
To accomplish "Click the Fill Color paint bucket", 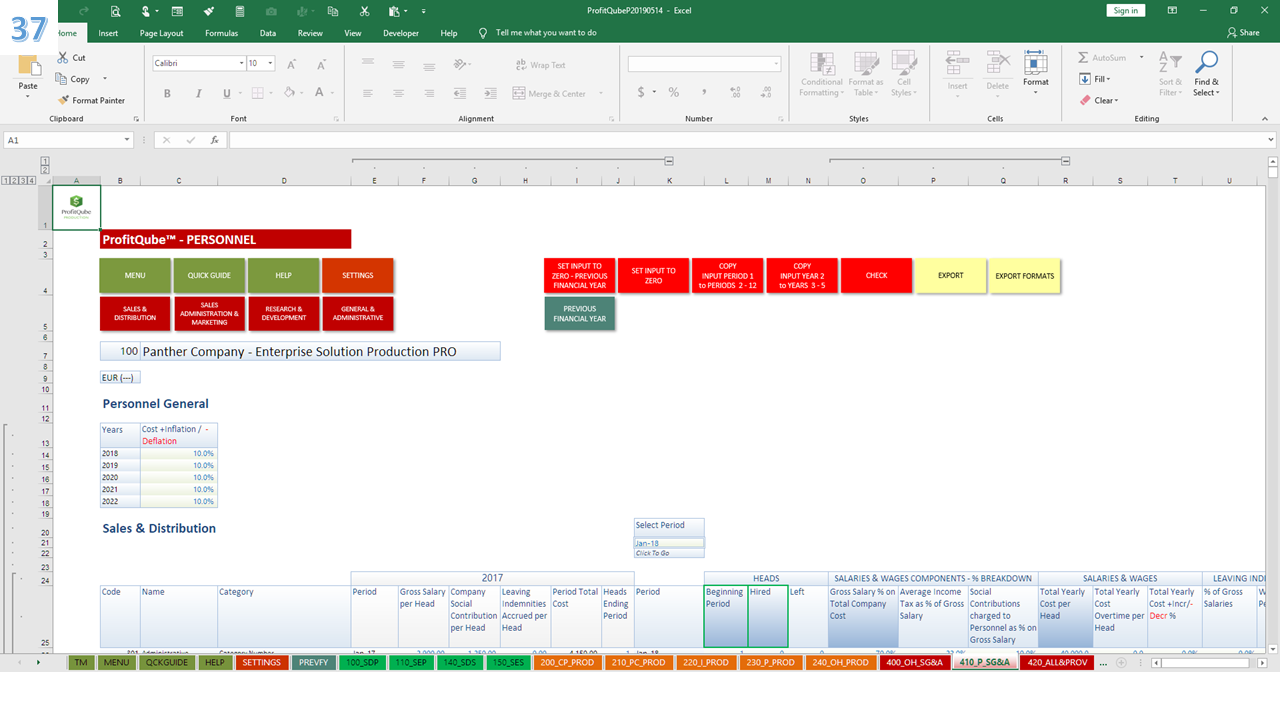I will (289, 93).
